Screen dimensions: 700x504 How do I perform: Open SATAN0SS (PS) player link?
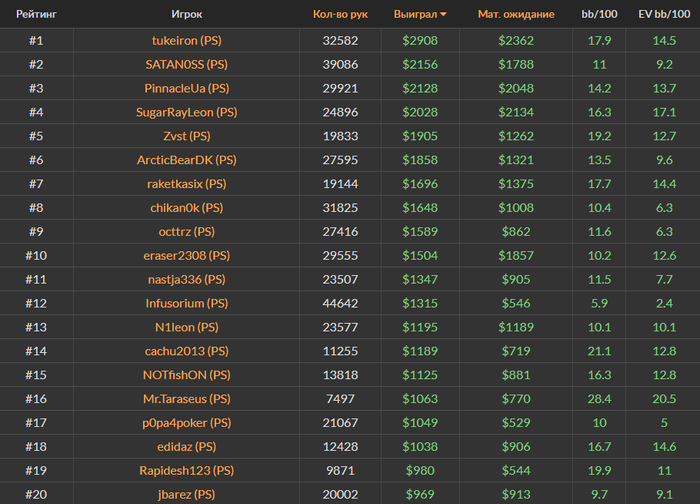(187, 65)
